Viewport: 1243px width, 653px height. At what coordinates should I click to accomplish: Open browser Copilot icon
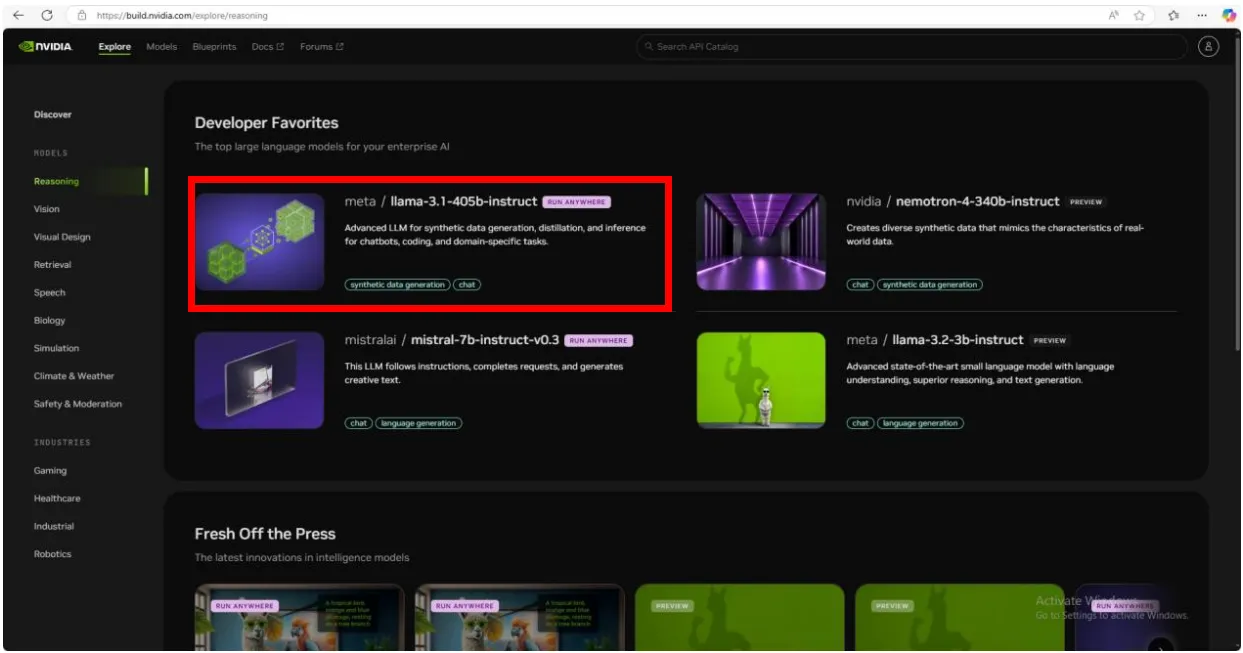[1229, 15]
